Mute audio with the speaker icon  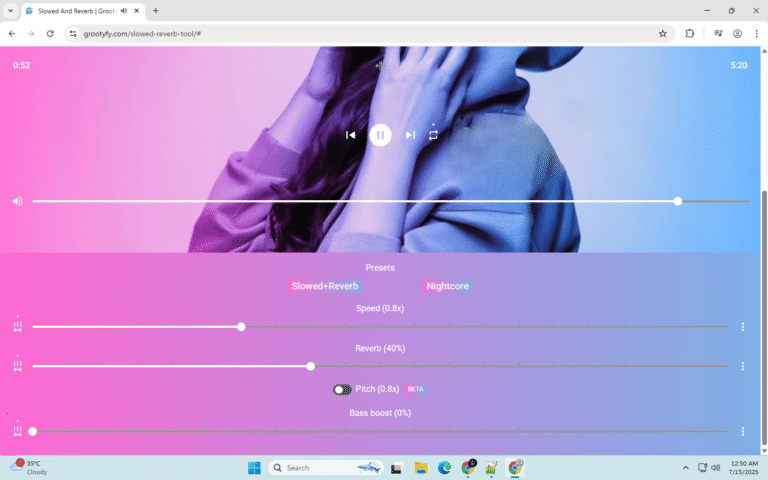point(17,201)
